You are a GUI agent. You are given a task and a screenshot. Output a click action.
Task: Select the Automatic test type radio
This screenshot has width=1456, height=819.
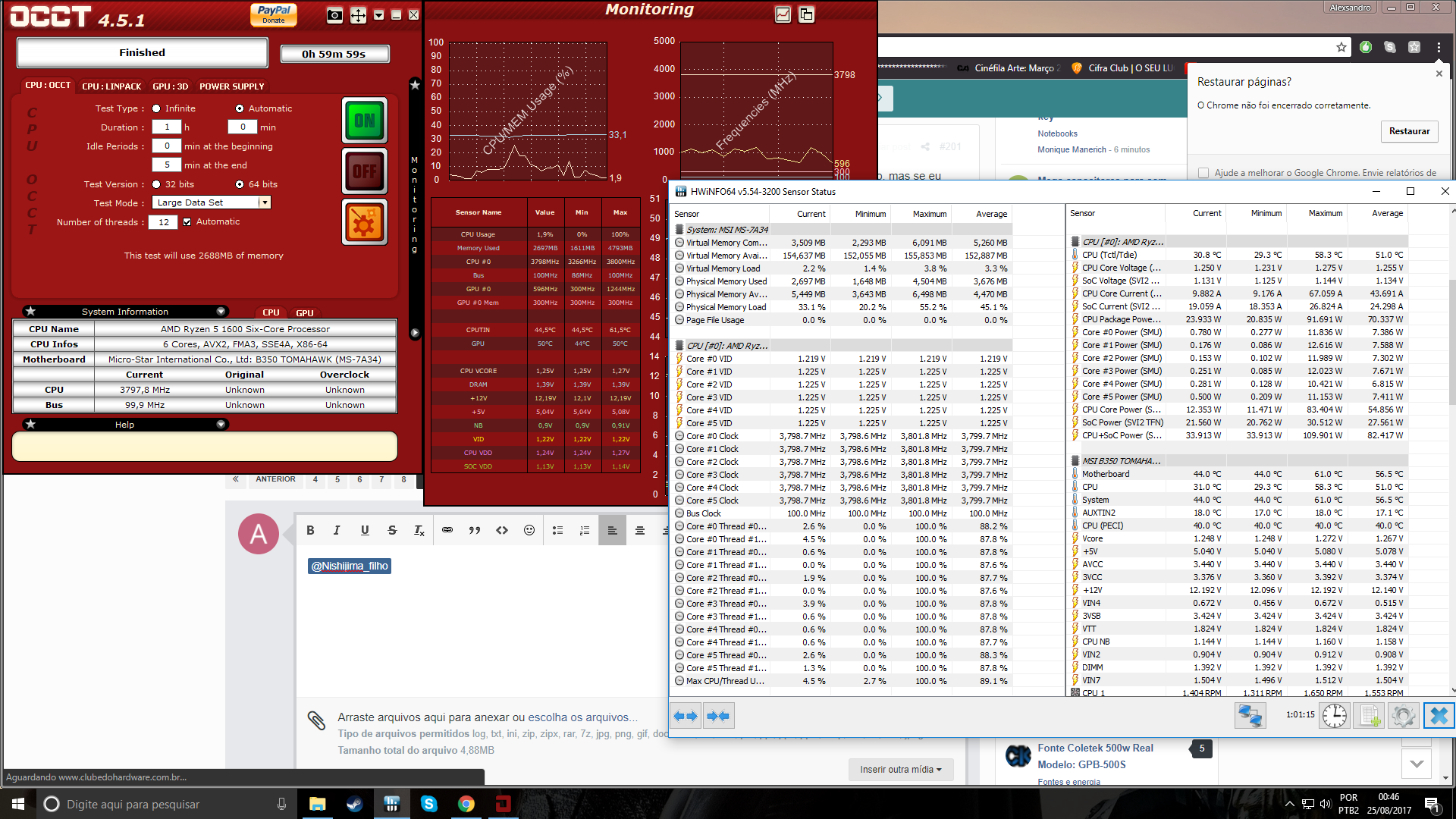240,108
